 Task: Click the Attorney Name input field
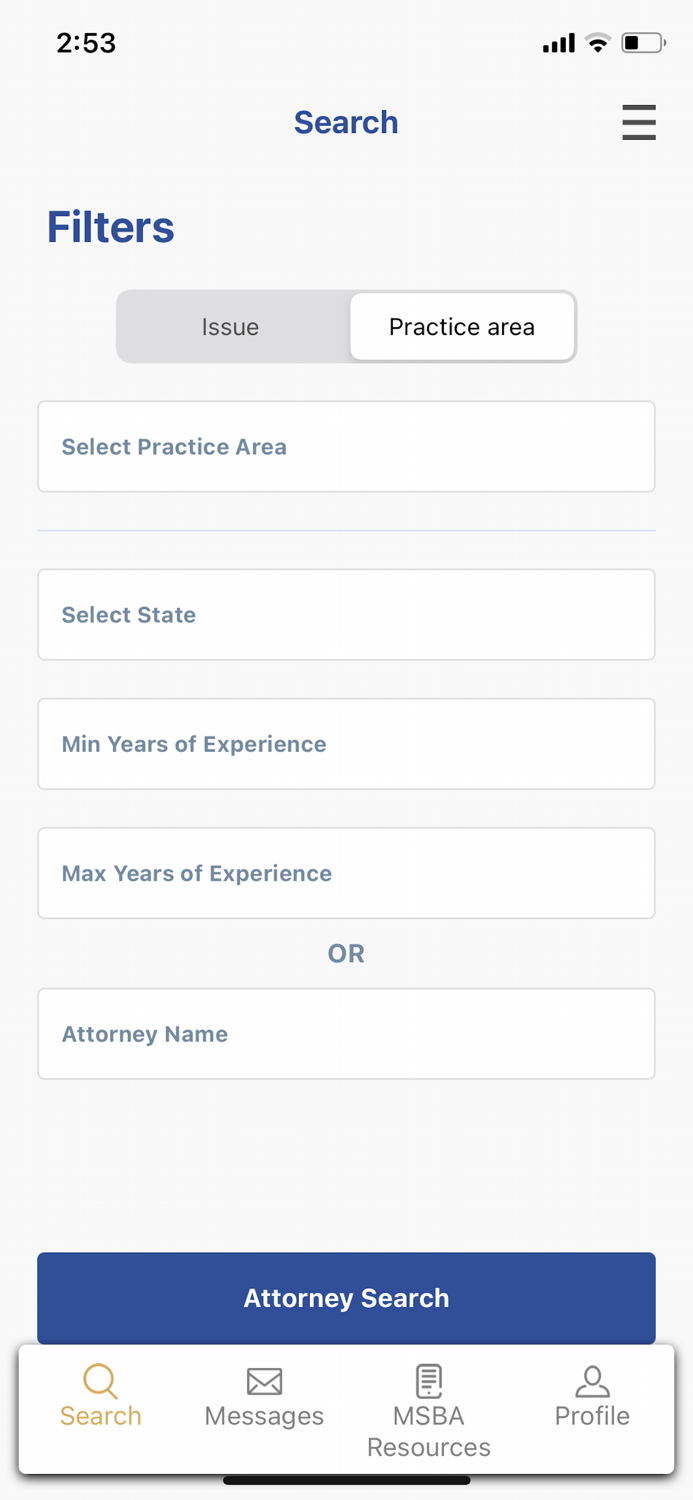click(x=346, y=1034)
